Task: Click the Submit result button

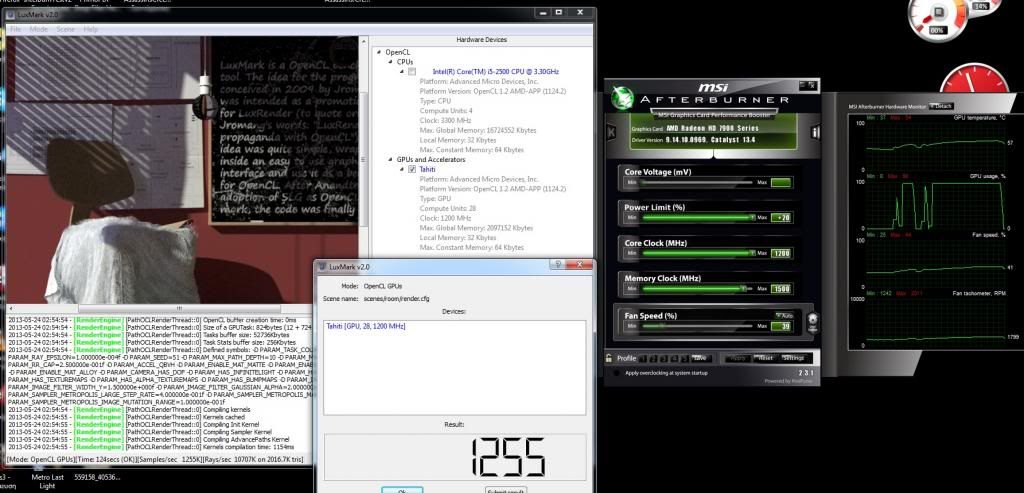Action: [507, 489]
